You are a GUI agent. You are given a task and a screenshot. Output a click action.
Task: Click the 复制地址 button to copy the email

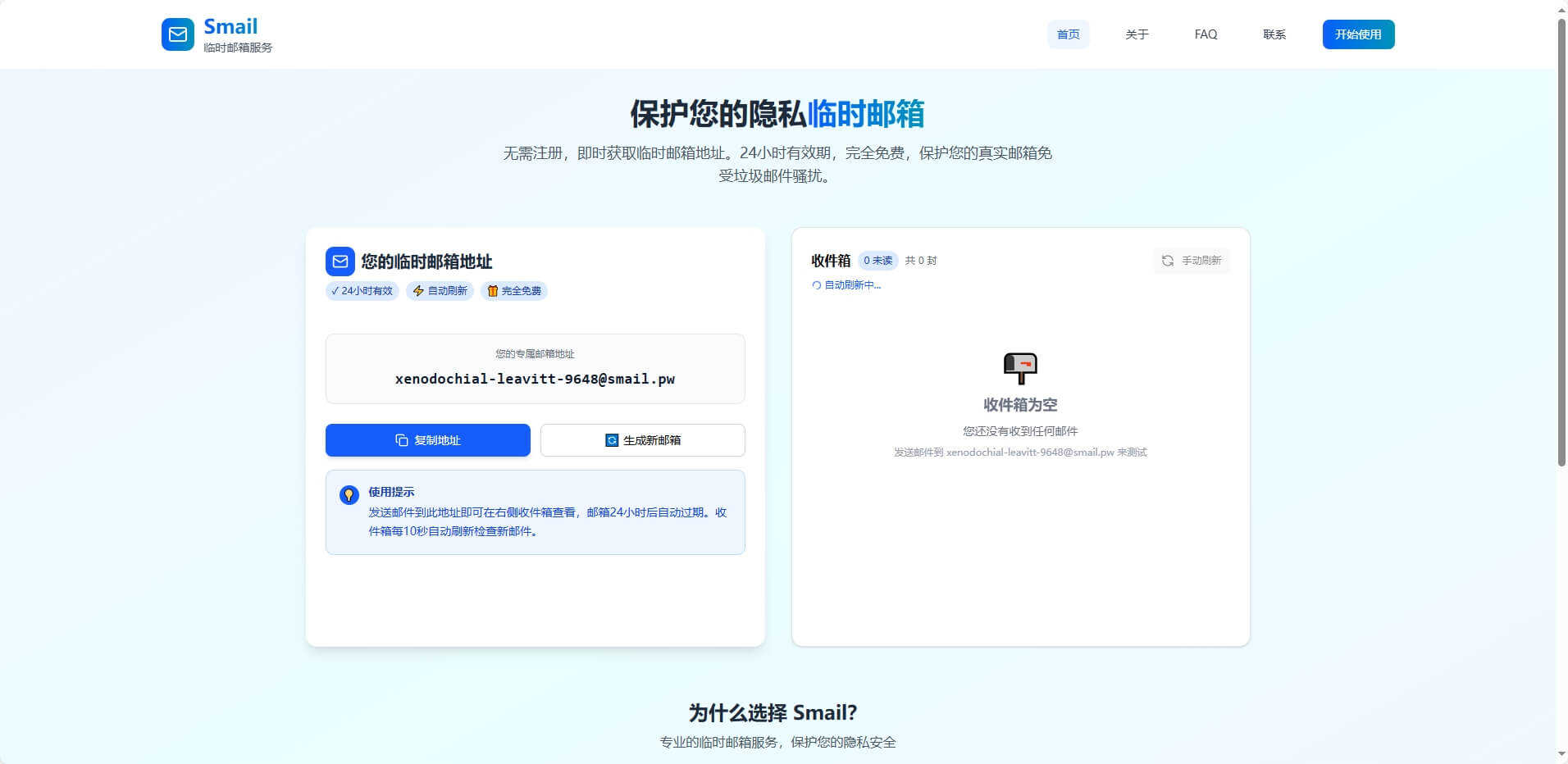427,439
